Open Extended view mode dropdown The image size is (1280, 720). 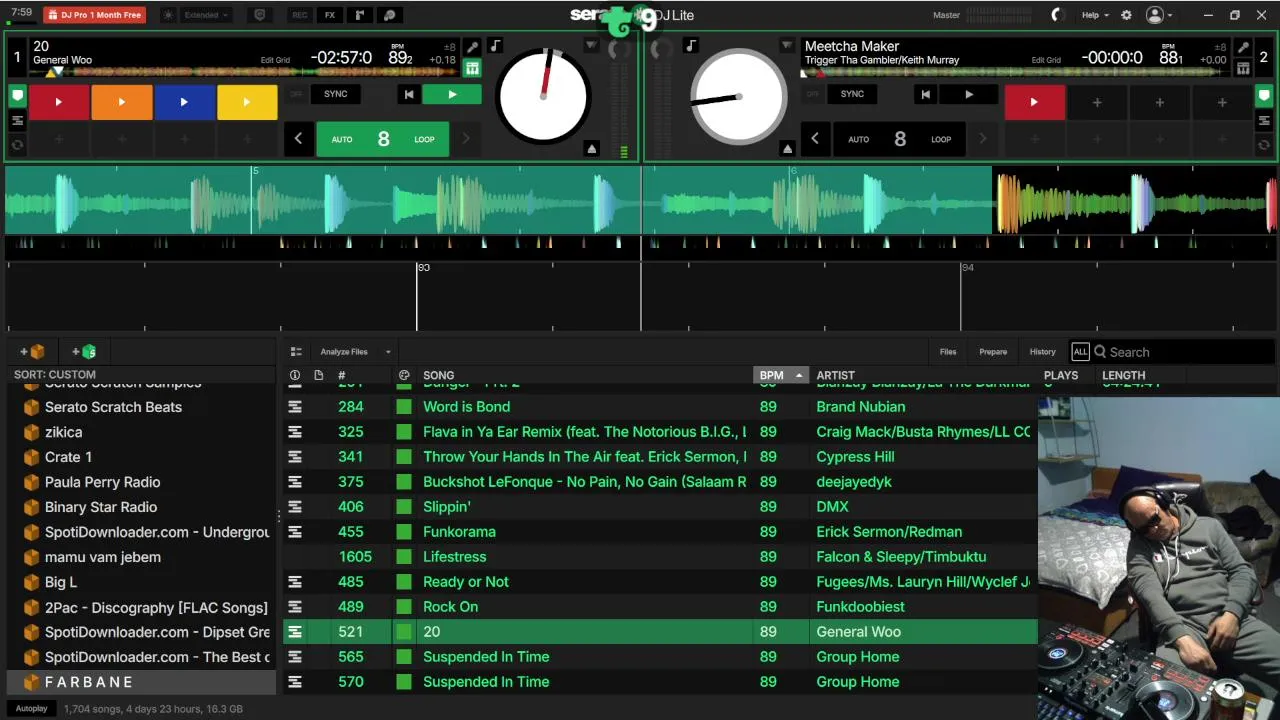207,15
